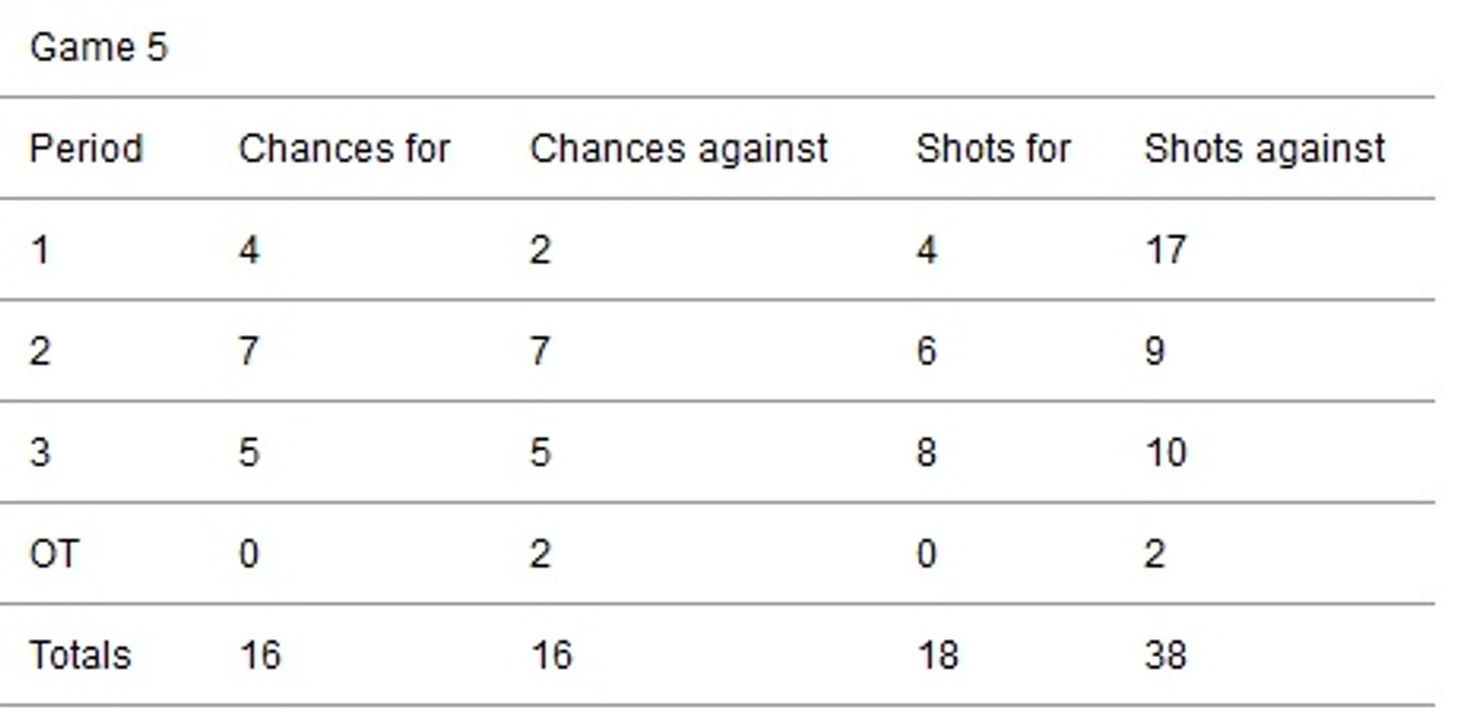Viewport: 1460px width, 728px height.
Task: Select Totals Shots for value 18
Action: 937,655
